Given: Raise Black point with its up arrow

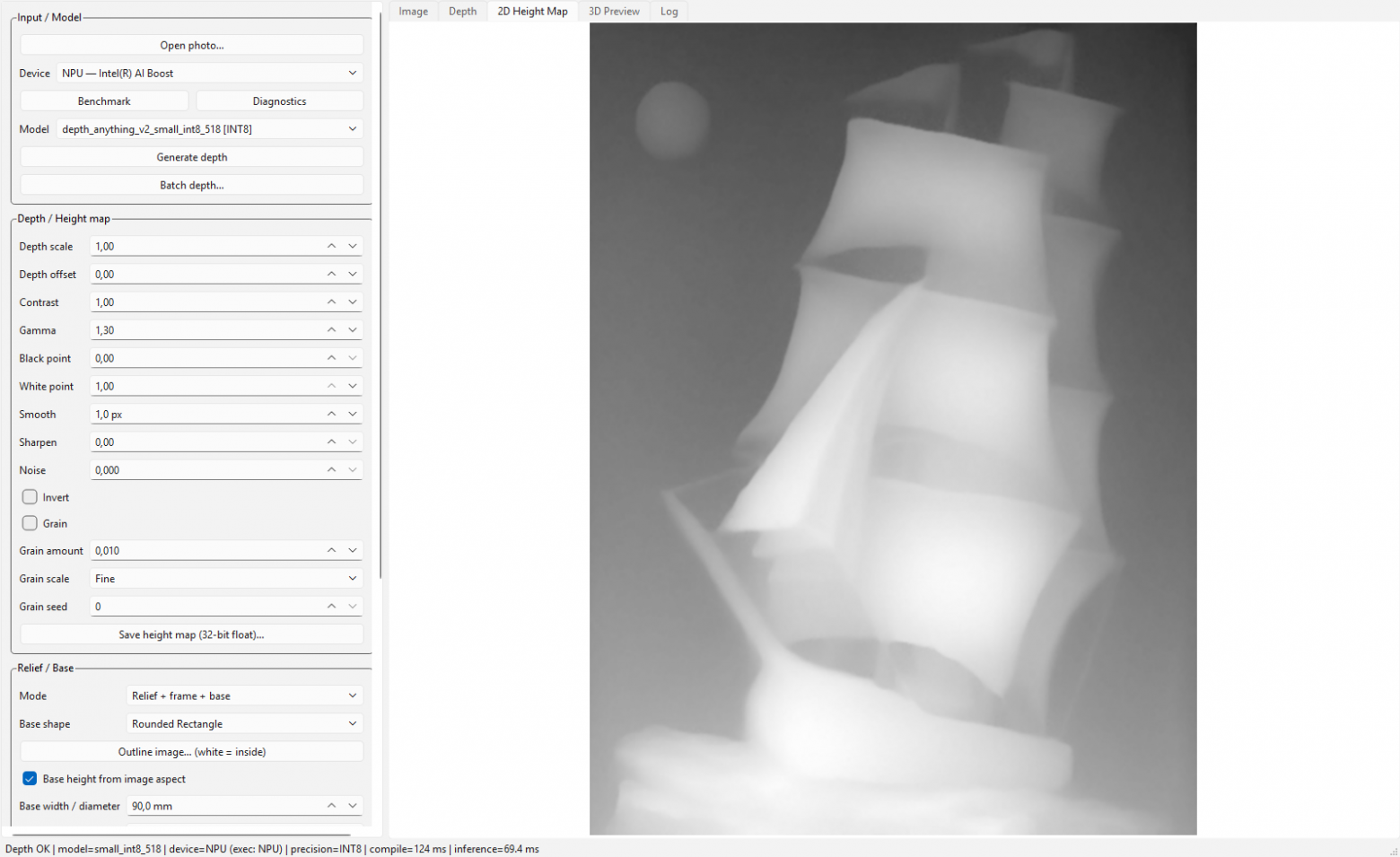Looking at the screenshot, I should coord(331,358).
